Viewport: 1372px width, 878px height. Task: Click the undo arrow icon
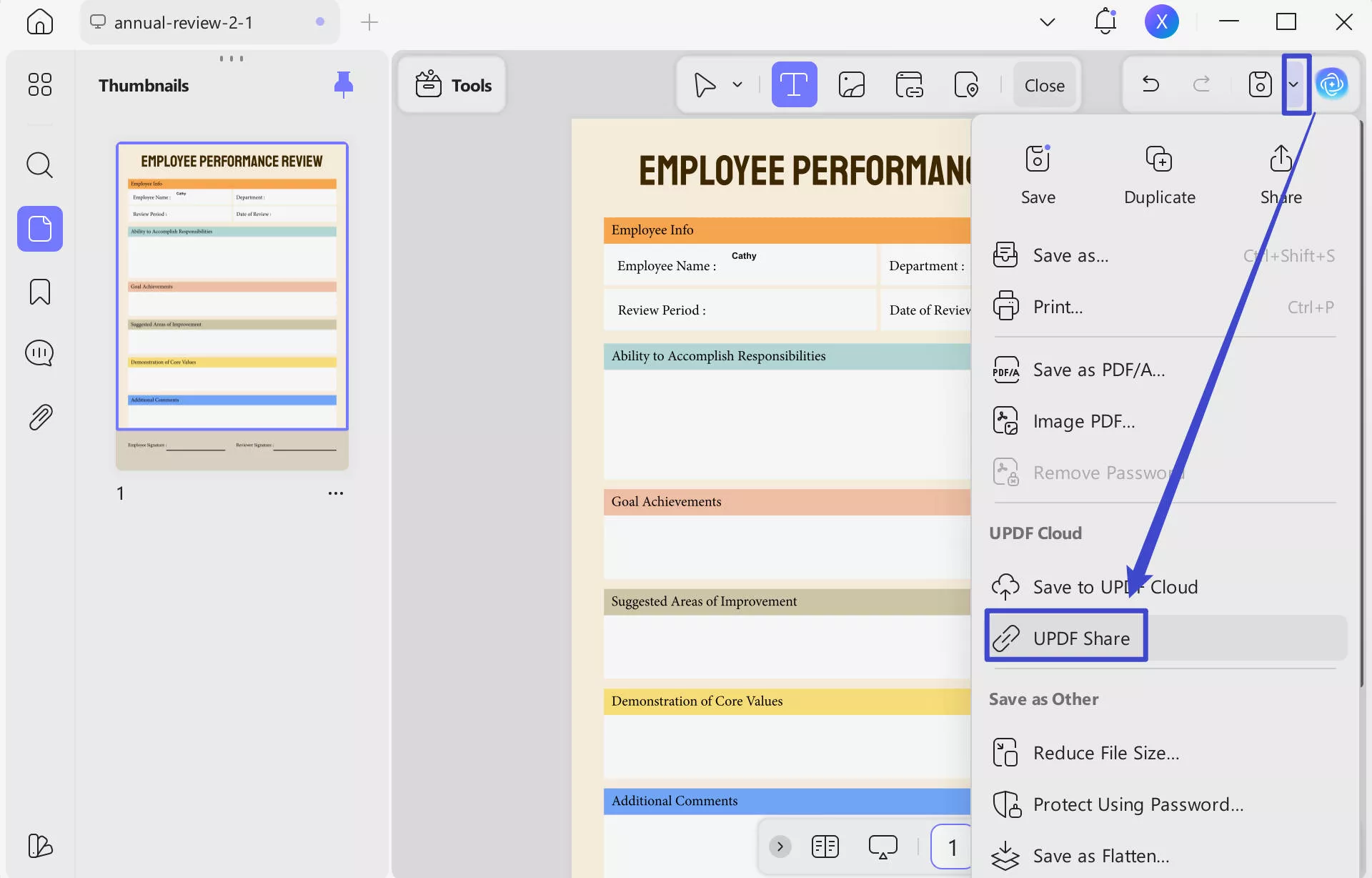(1150, 85)
